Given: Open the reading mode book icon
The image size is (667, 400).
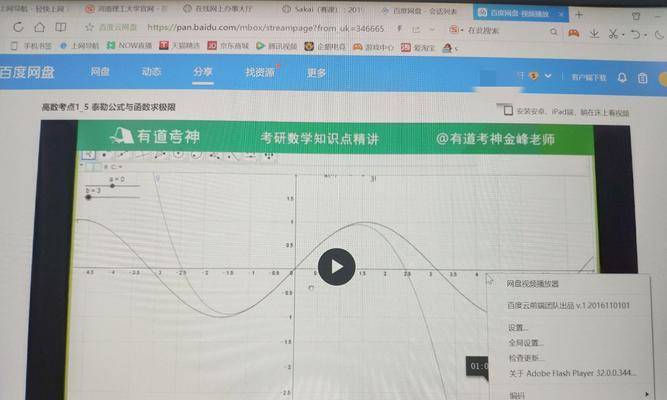Looking at the screenshot, I should click(61, 27).
